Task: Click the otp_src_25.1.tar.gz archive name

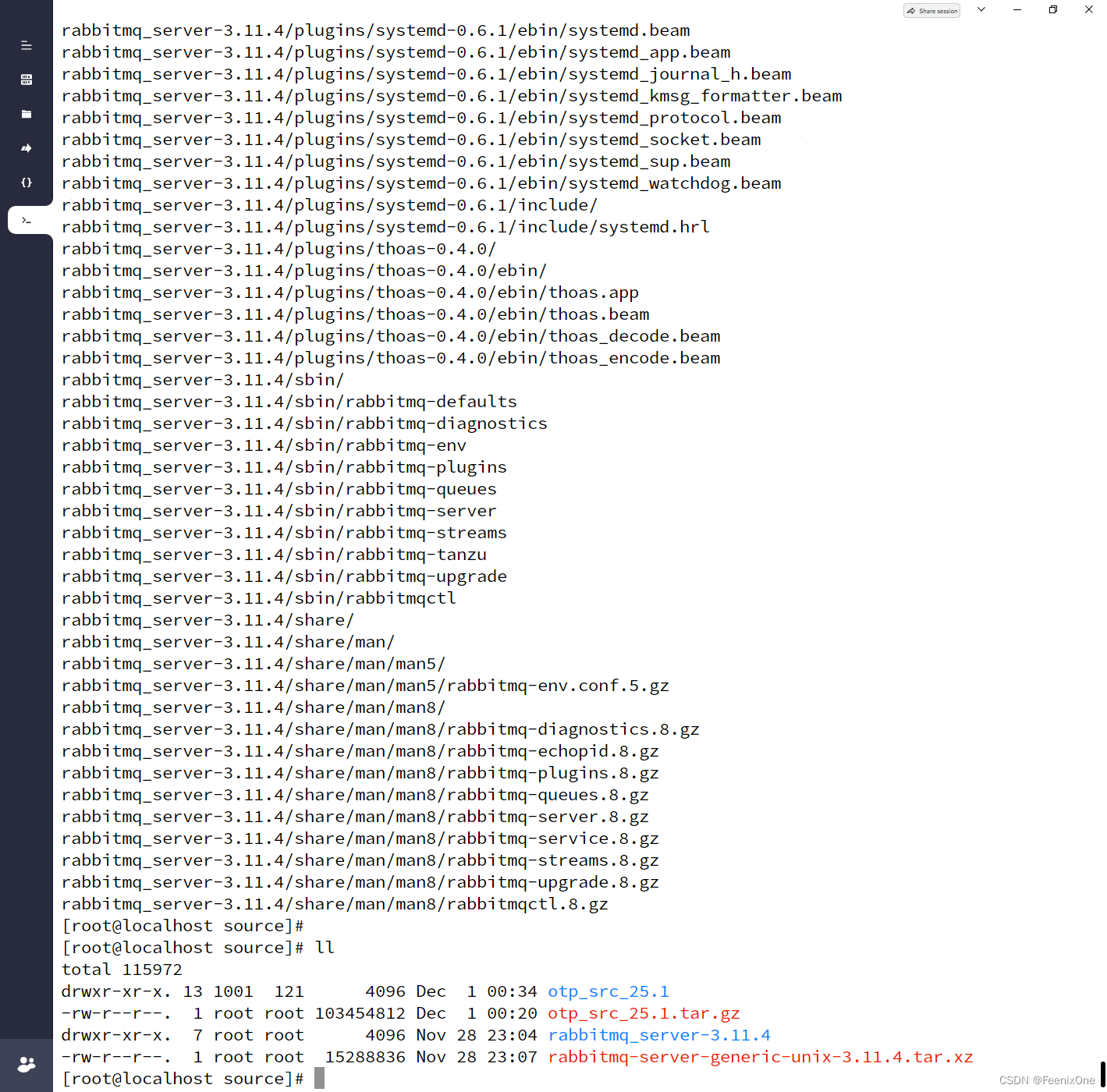Action: pyautogui.click(x=644, y=1013)
